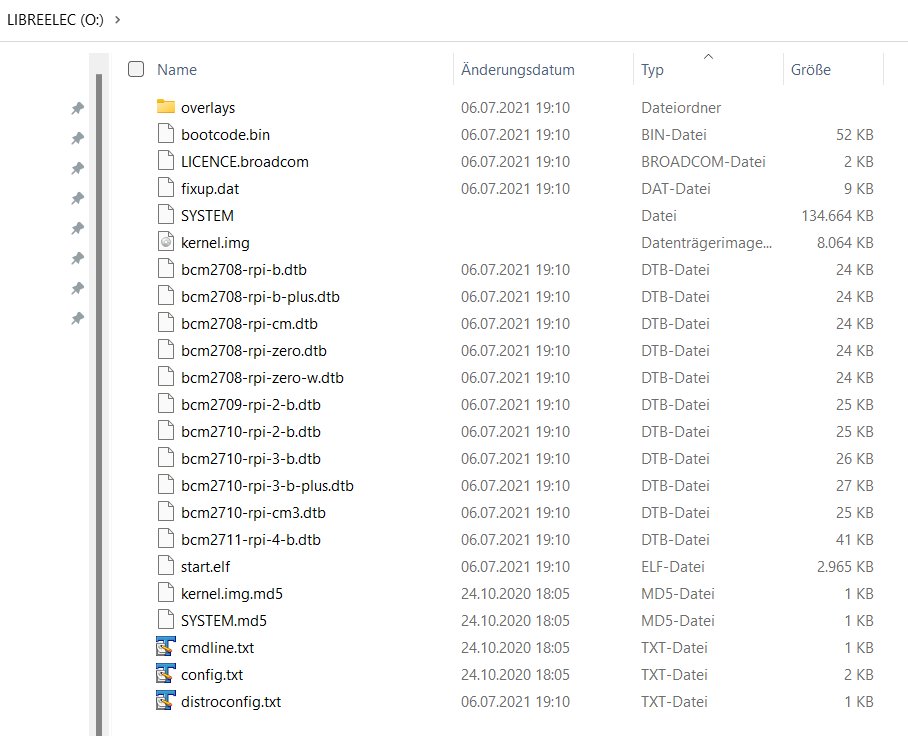Select the file name bcm2711-rpi-4-b.dtb
Screen dimensions: 908x736
251,540
